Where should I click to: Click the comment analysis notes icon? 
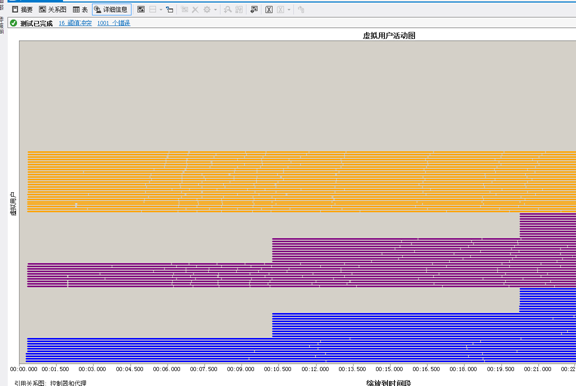[x=254, y=10]
